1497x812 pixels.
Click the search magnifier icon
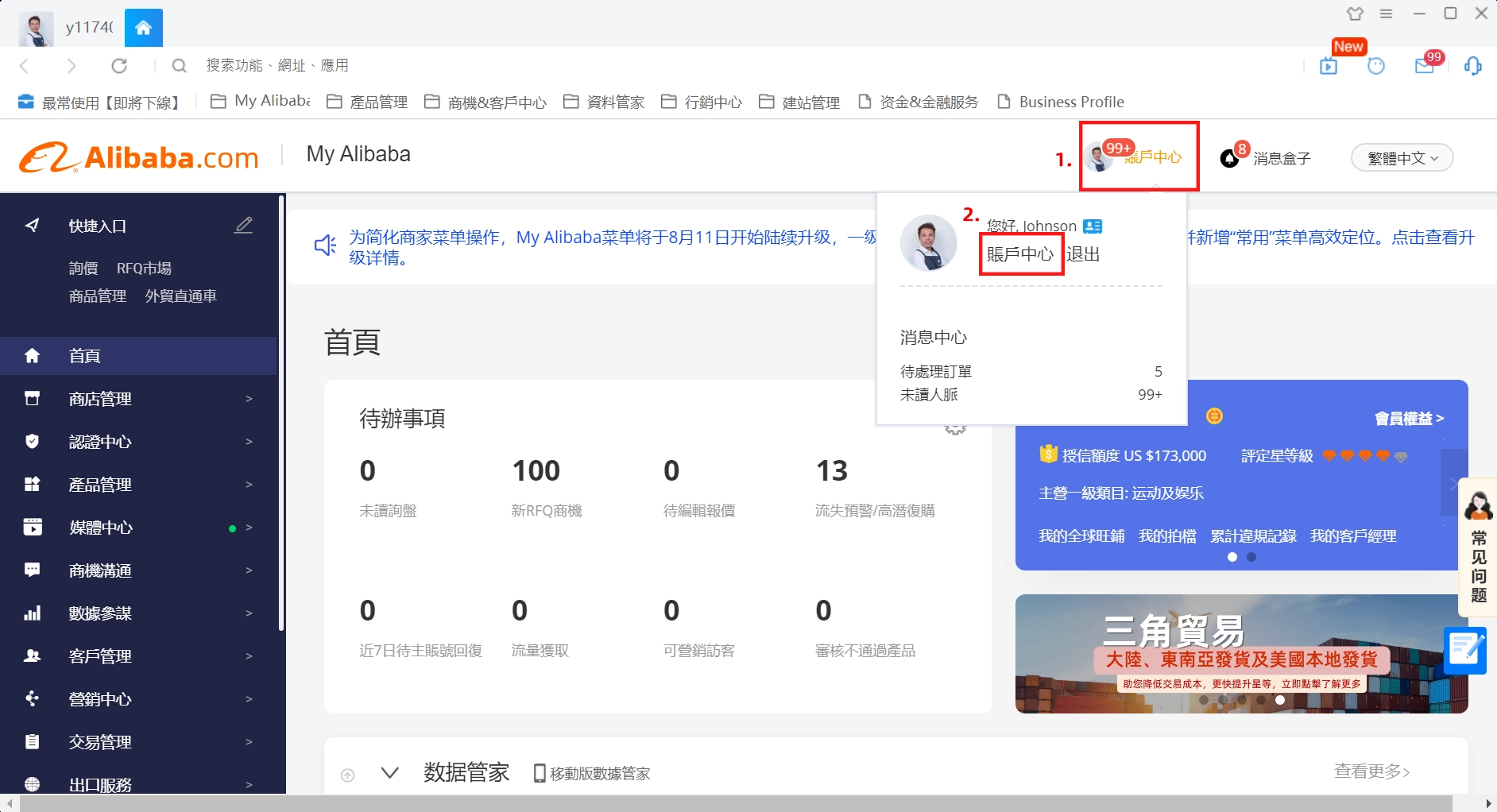point(180,66)
